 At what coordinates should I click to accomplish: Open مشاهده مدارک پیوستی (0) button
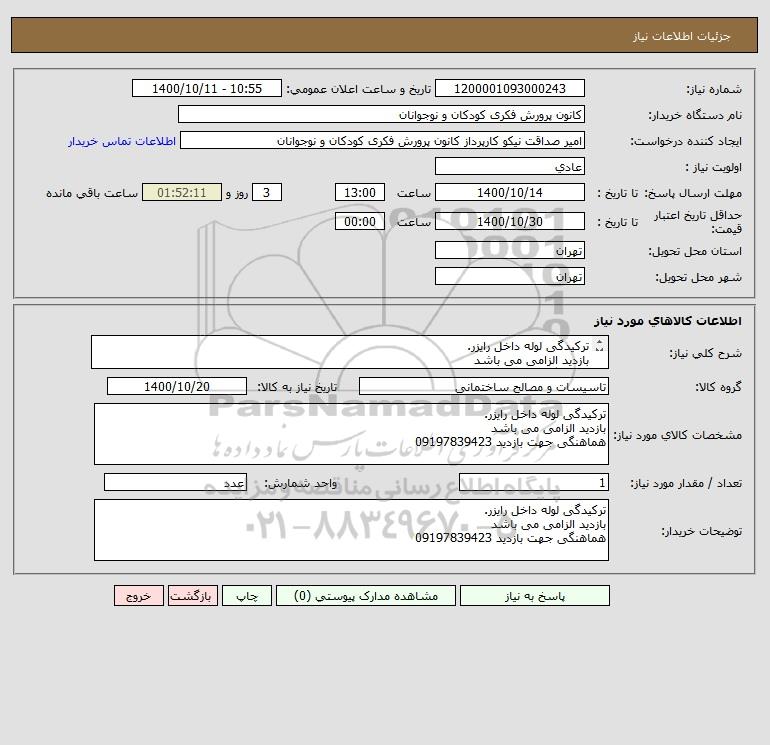tap(366, 596)
